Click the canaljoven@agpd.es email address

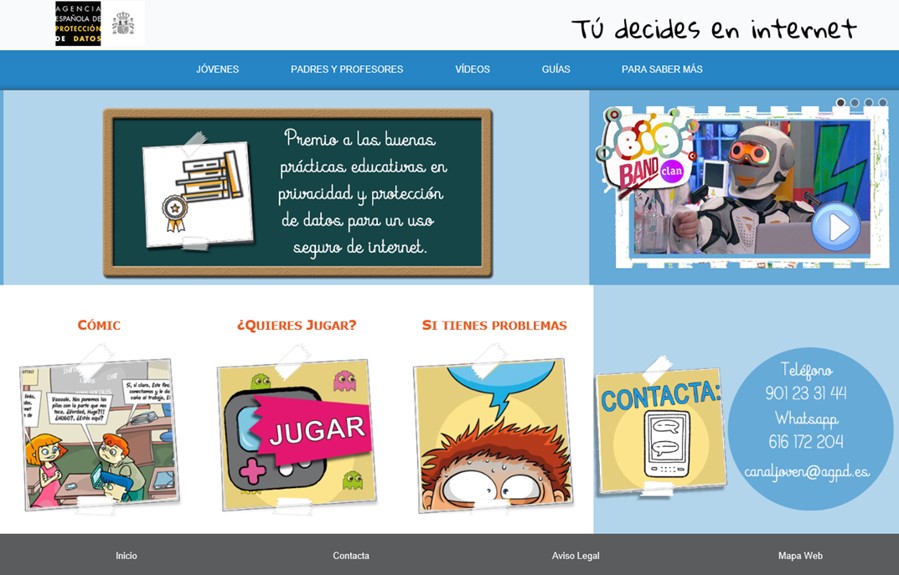point(807,471)
